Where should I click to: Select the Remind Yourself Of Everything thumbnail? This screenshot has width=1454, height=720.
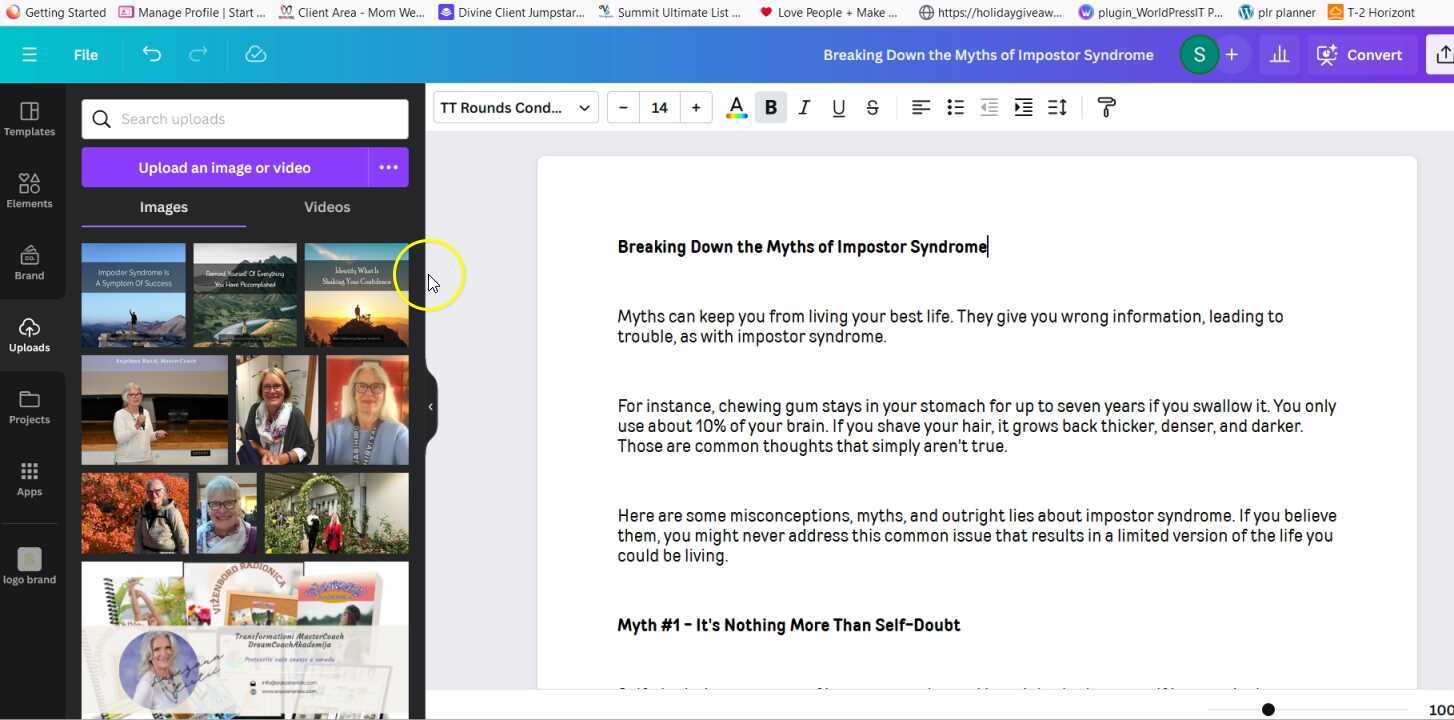pyautogui.click(x=245, y=295)
